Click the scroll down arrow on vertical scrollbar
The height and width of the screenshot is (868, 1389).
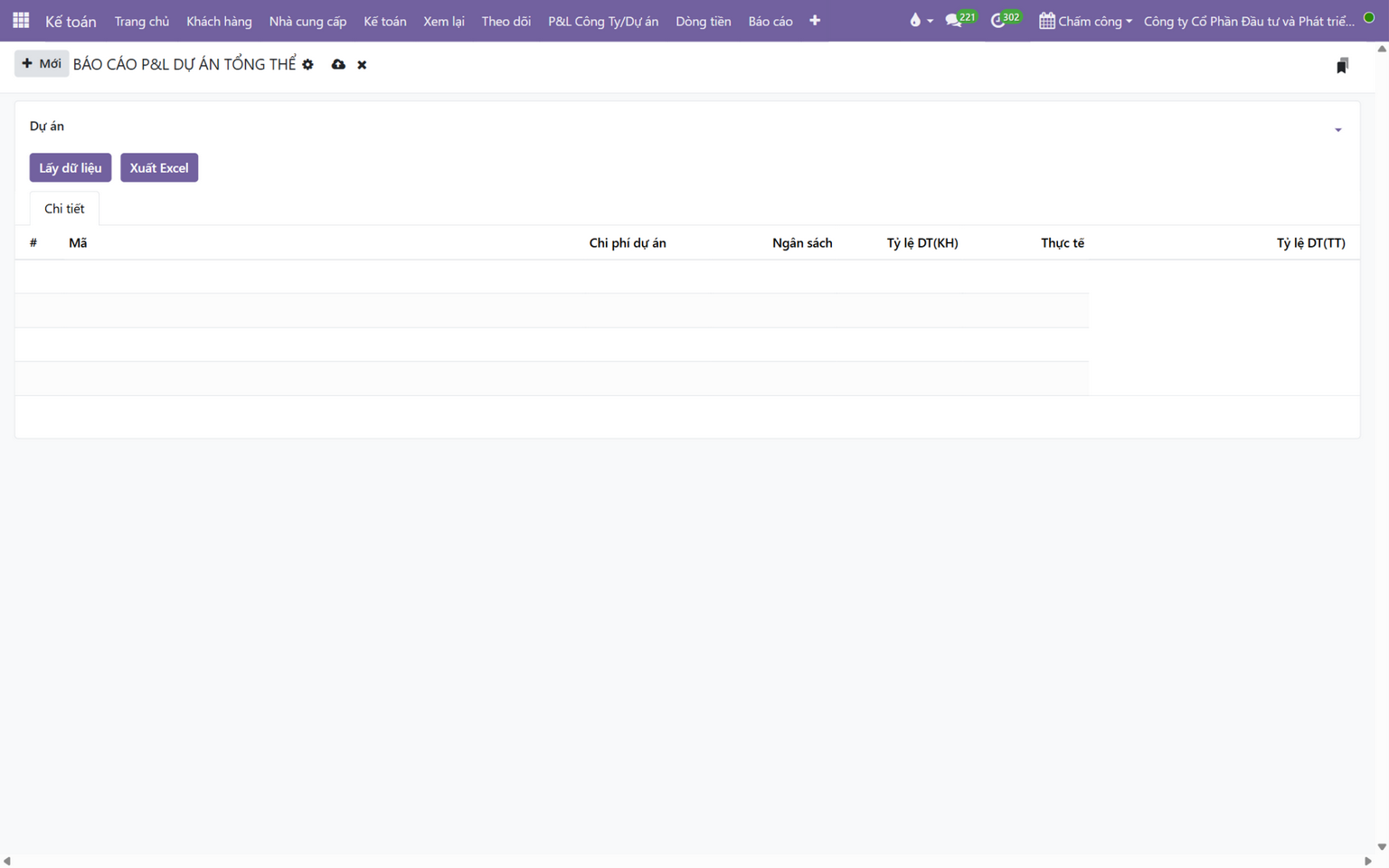coord(1382,847)
